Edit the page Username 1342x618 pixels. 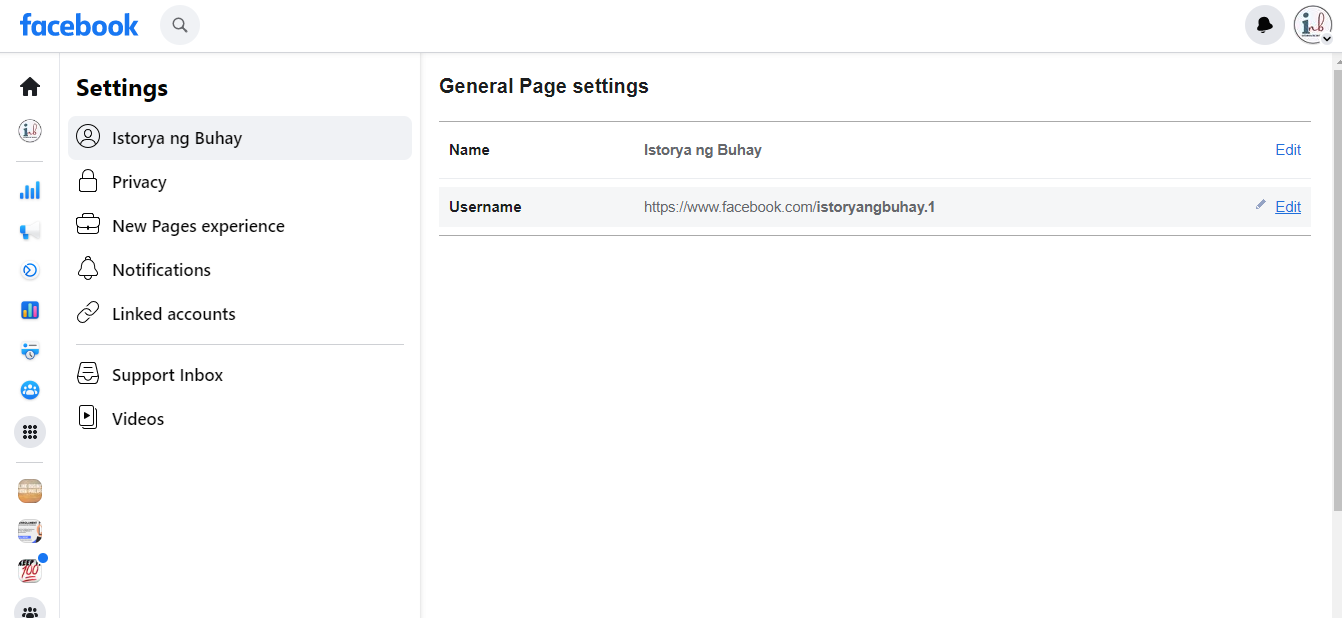1288,207
